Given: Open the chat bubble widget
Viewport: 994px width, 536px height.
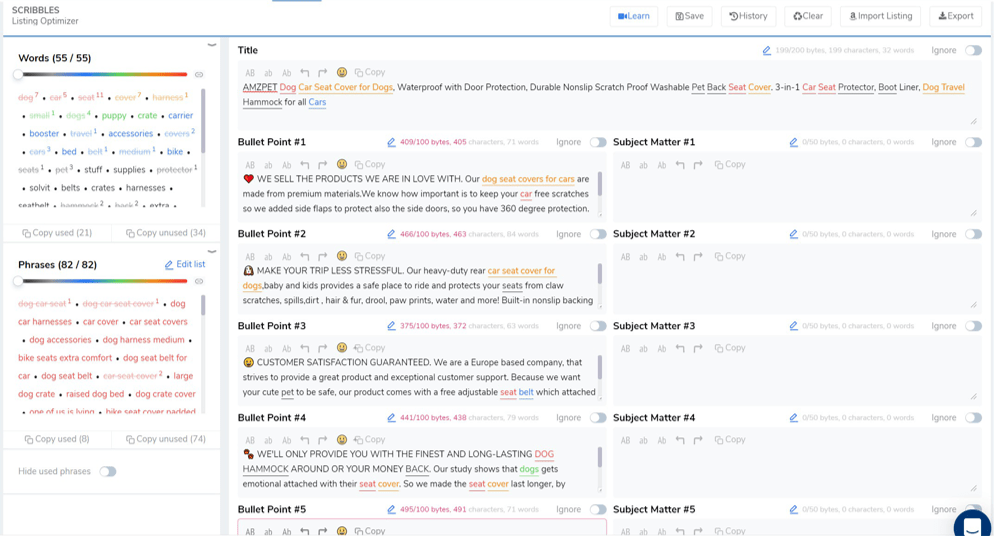Looking at the screenshot, I should point(972,525).
